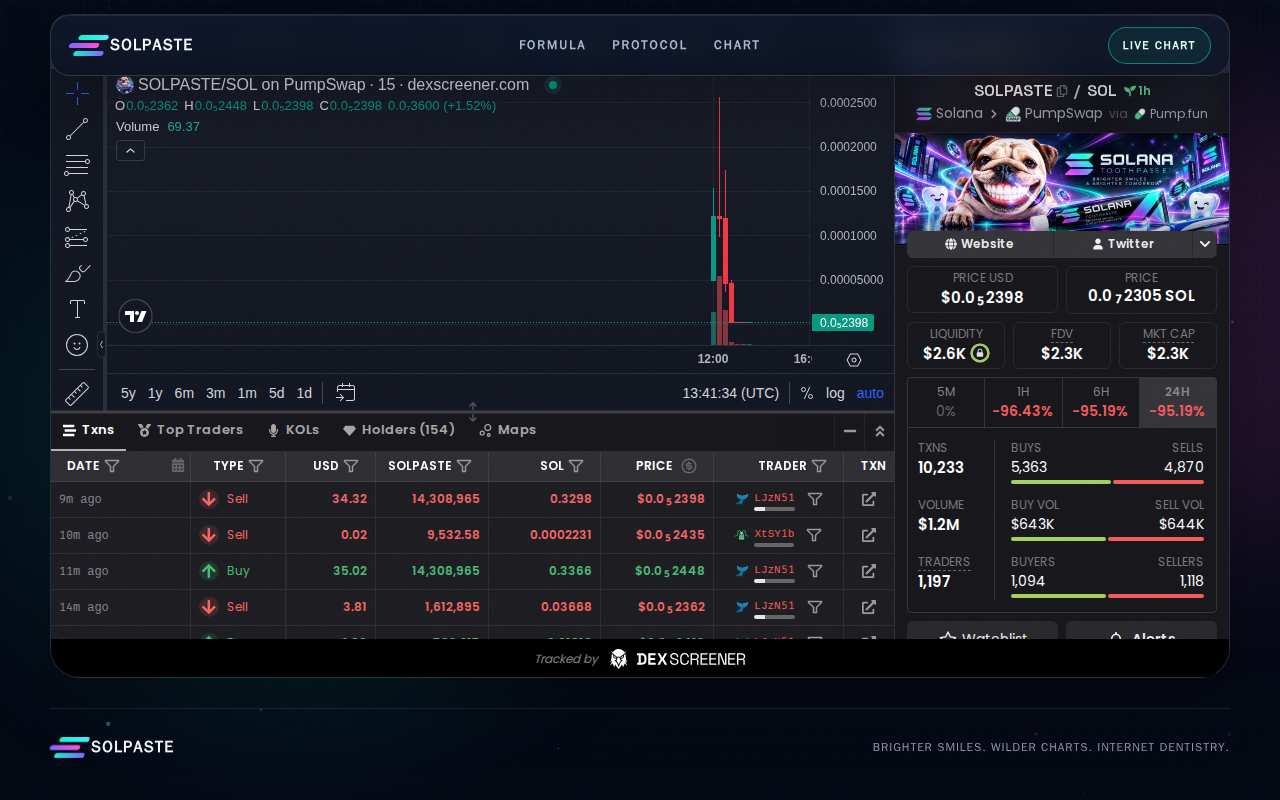The image size is (1280, 800).
Task: Activate the ruler measure tool
Action: (x=77, y=394)
